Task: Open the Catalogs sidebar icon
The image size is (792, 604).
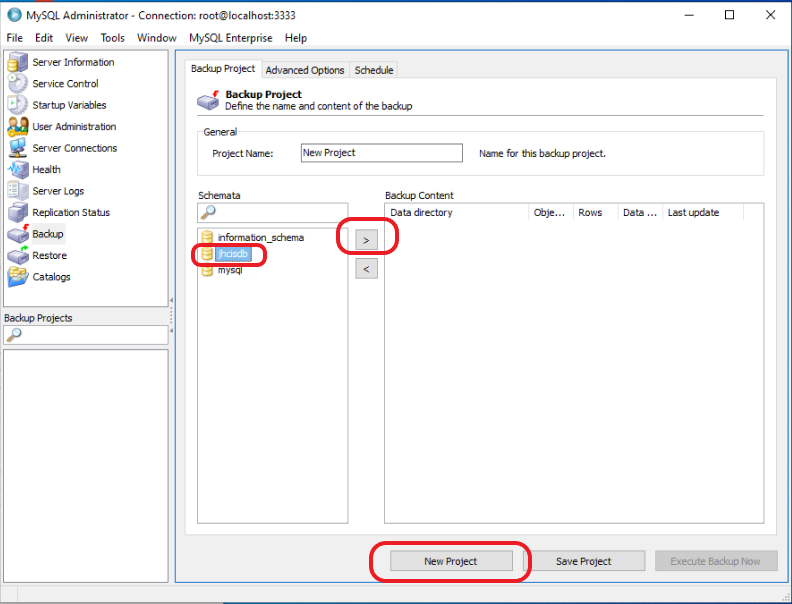Action: click(x=18, y=277)
